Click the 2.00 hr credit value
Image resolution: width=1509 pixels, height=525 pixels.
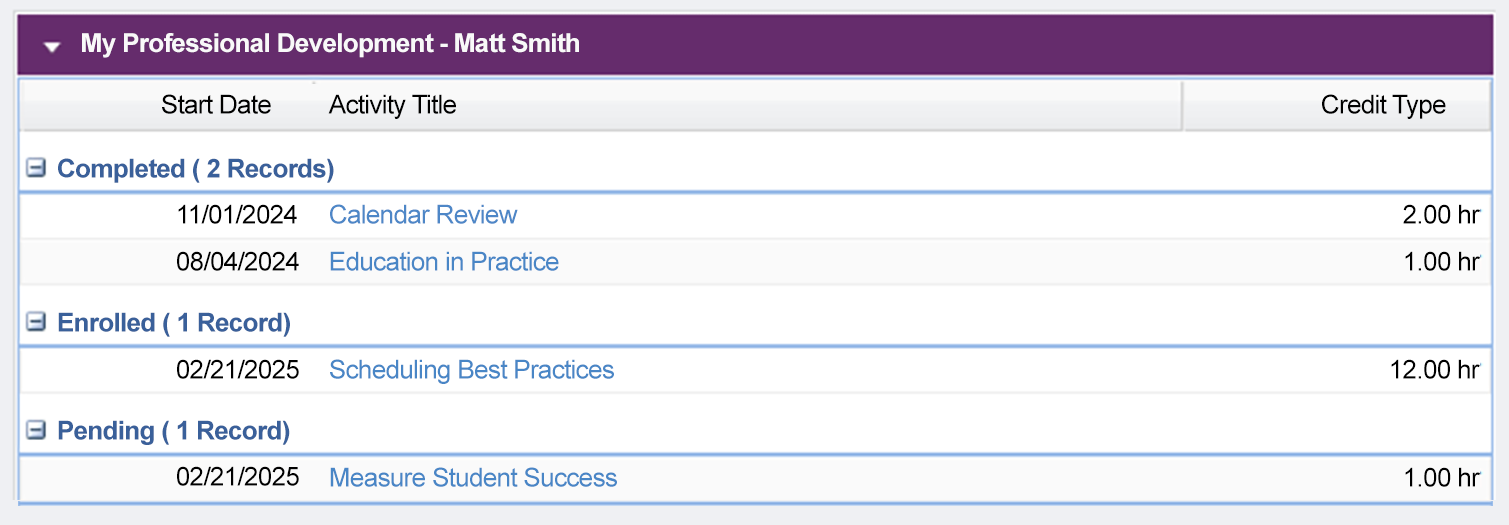pyautogui.click(x=1441, y=215)
